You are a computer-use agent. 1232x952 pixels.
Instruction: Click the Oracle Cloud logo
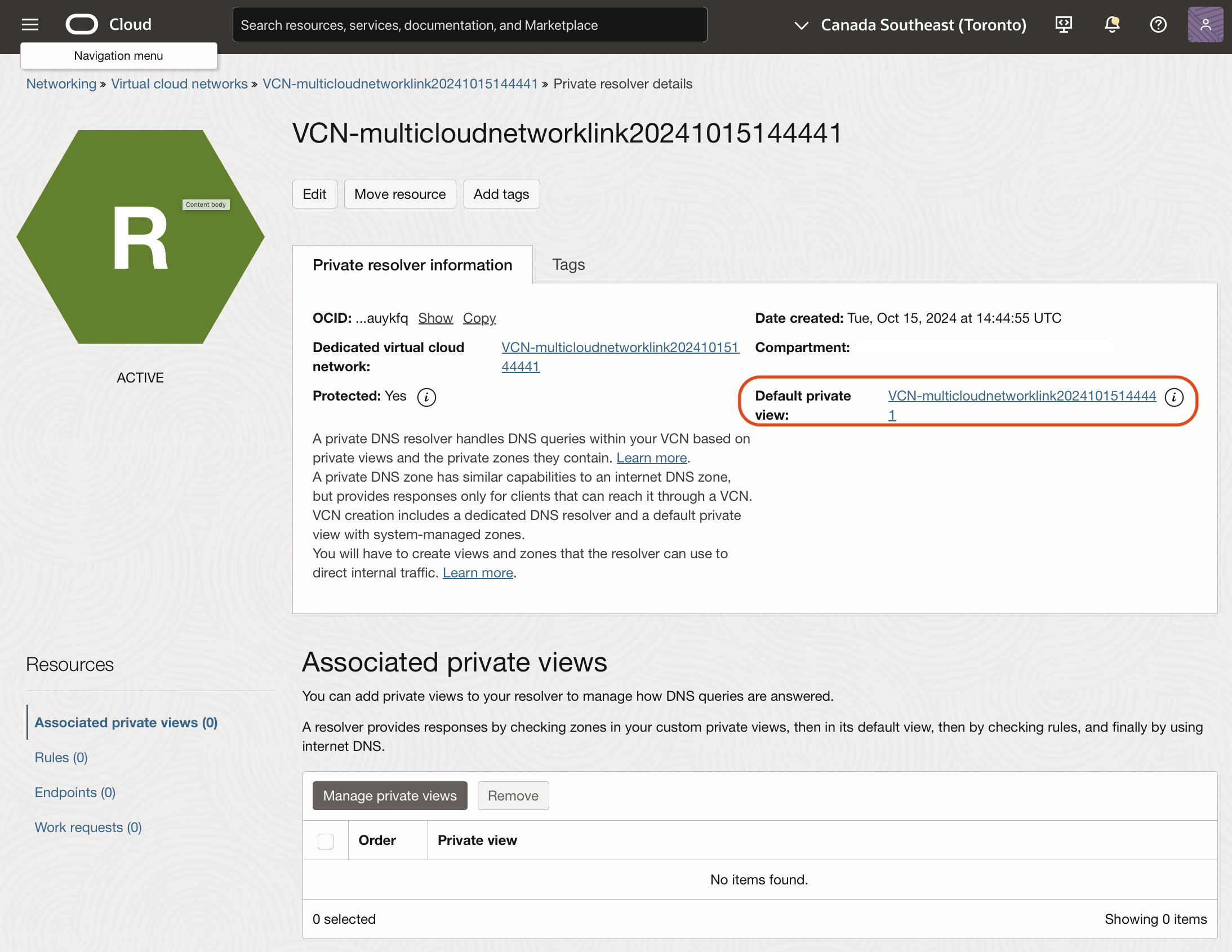(82, 24)
